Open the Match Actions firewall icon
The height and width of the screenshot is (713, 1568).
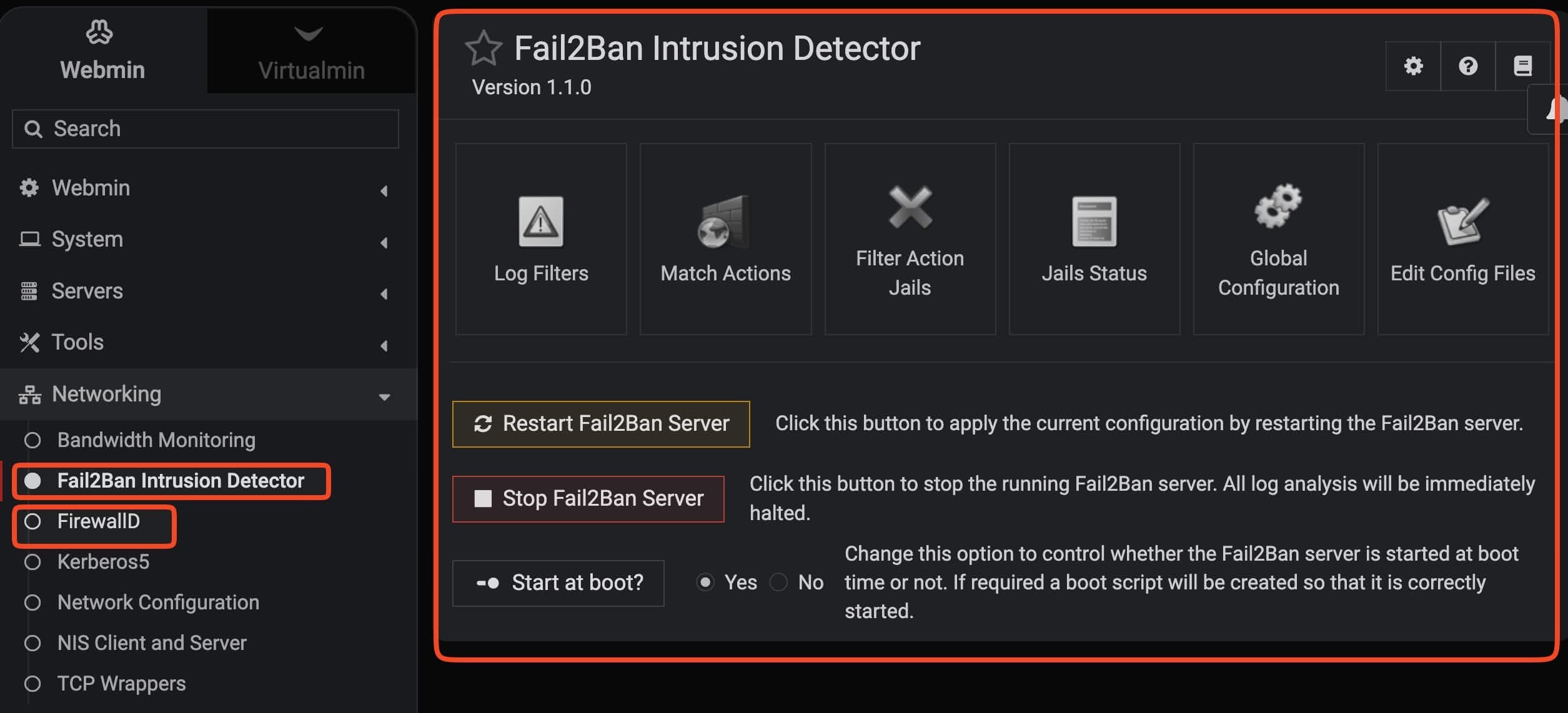coord(725,222)
